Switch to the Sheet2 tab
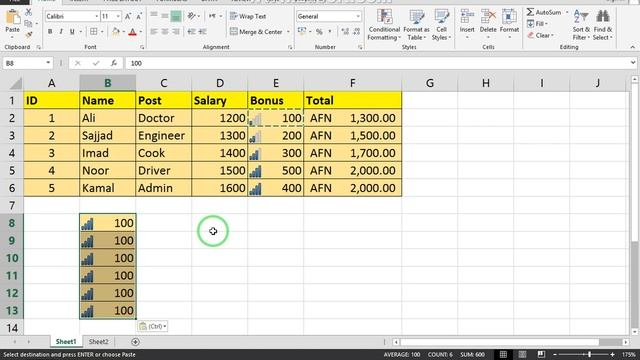 click(x=98, y=342)
